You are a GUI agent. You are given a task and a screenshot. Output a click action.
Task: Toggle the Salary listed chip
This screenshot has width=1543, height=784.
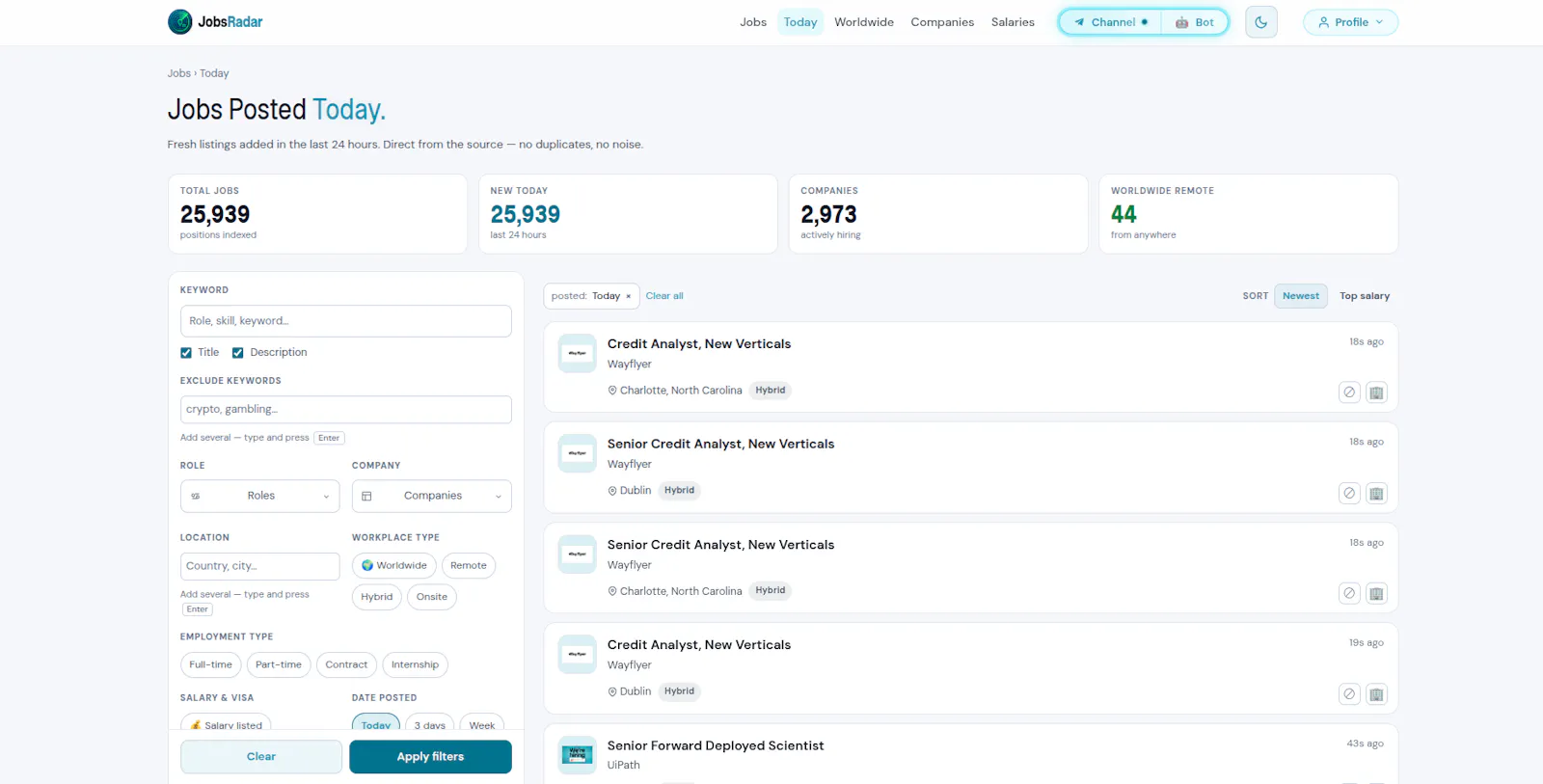(226, 723)
